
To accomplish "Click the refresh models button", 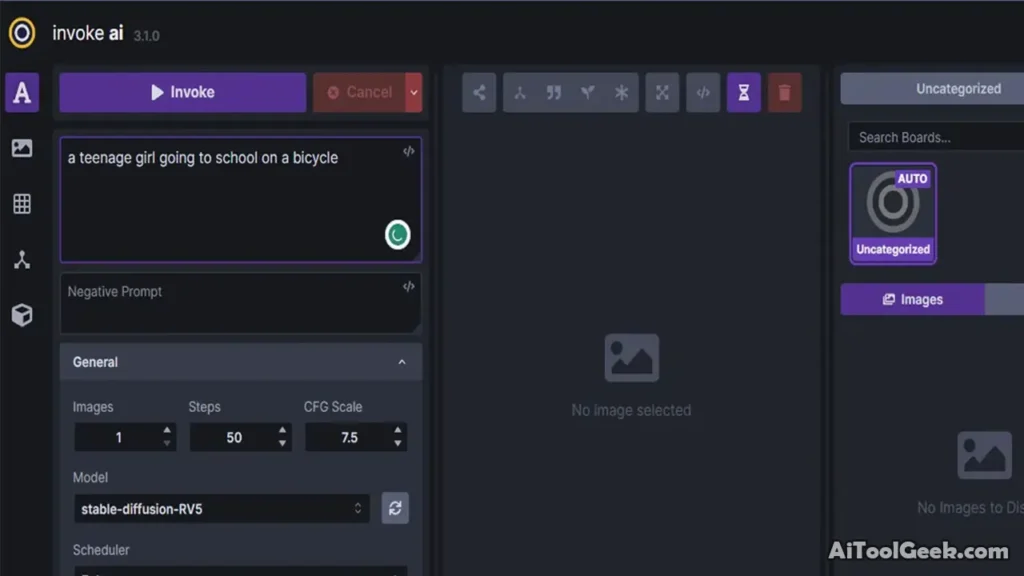I will tap(395, 508).
